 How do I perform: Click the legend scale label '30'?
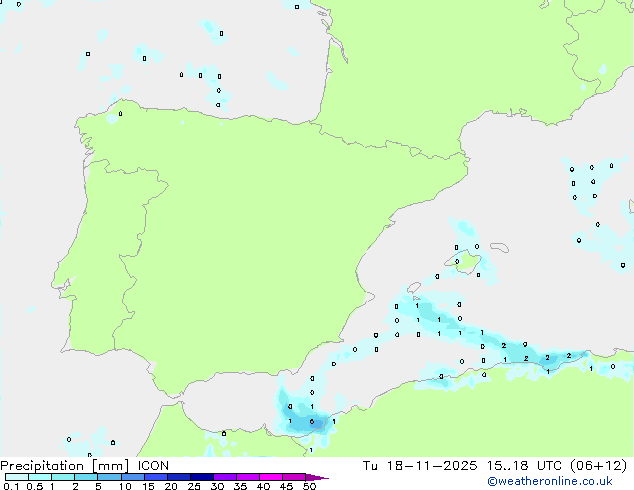[217, 486]
